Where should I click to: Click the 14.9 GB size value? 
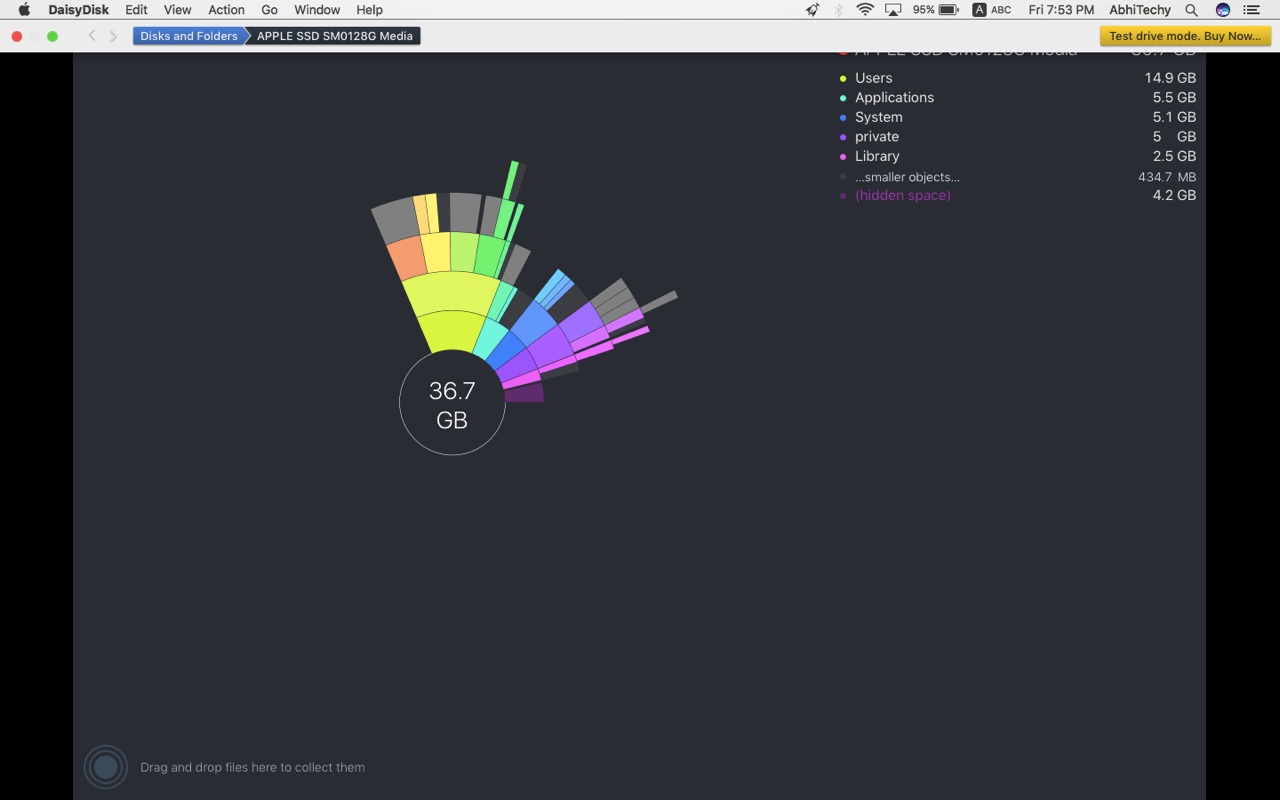1170,78
